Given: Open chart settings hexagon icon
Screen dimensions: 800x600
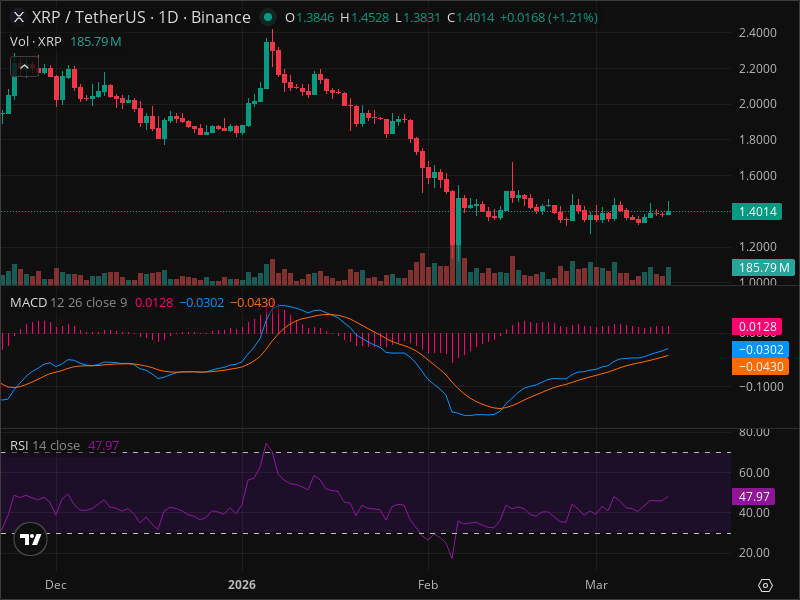Looking at the screenshot, I should pos(765,585).
